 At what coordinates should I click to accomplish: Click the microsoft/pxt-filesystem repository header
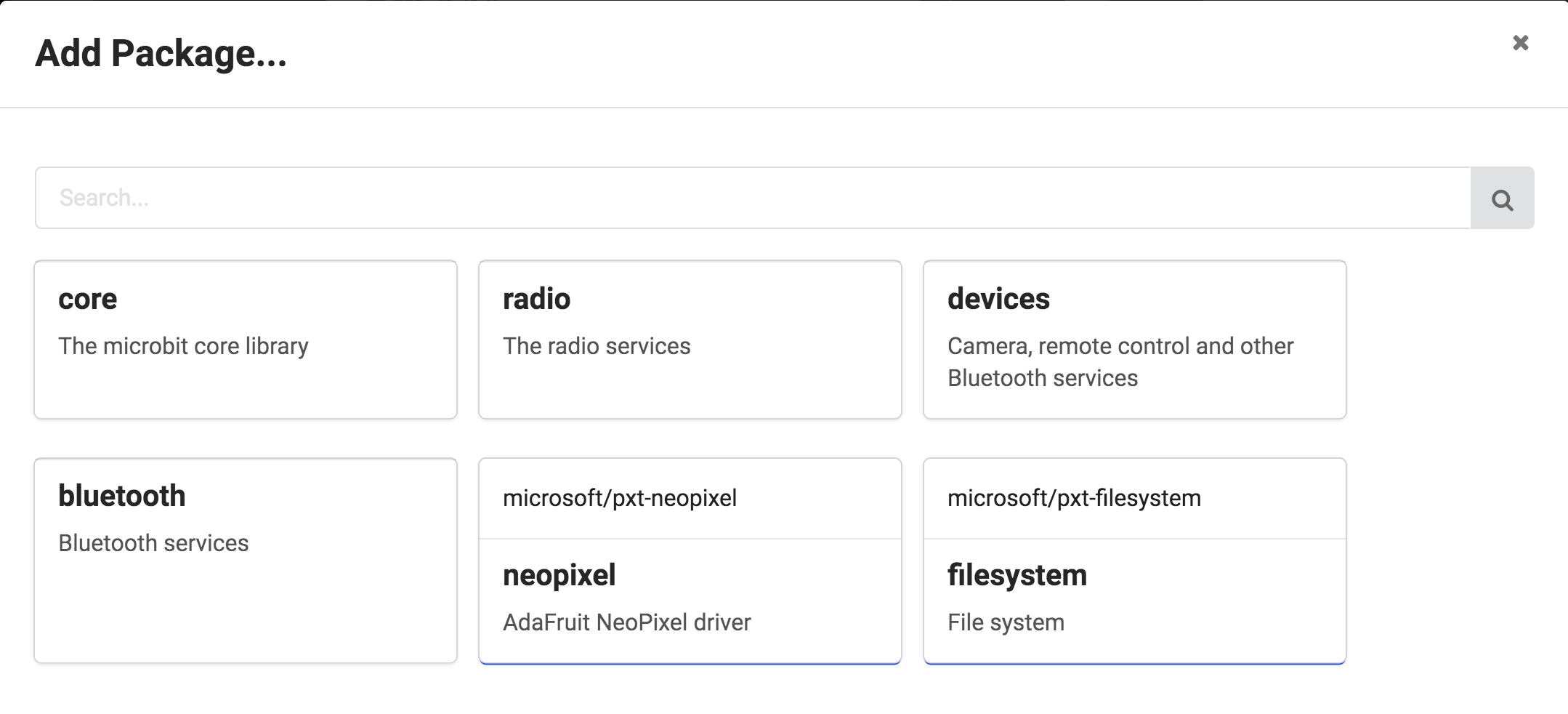tap(1073, 498)
